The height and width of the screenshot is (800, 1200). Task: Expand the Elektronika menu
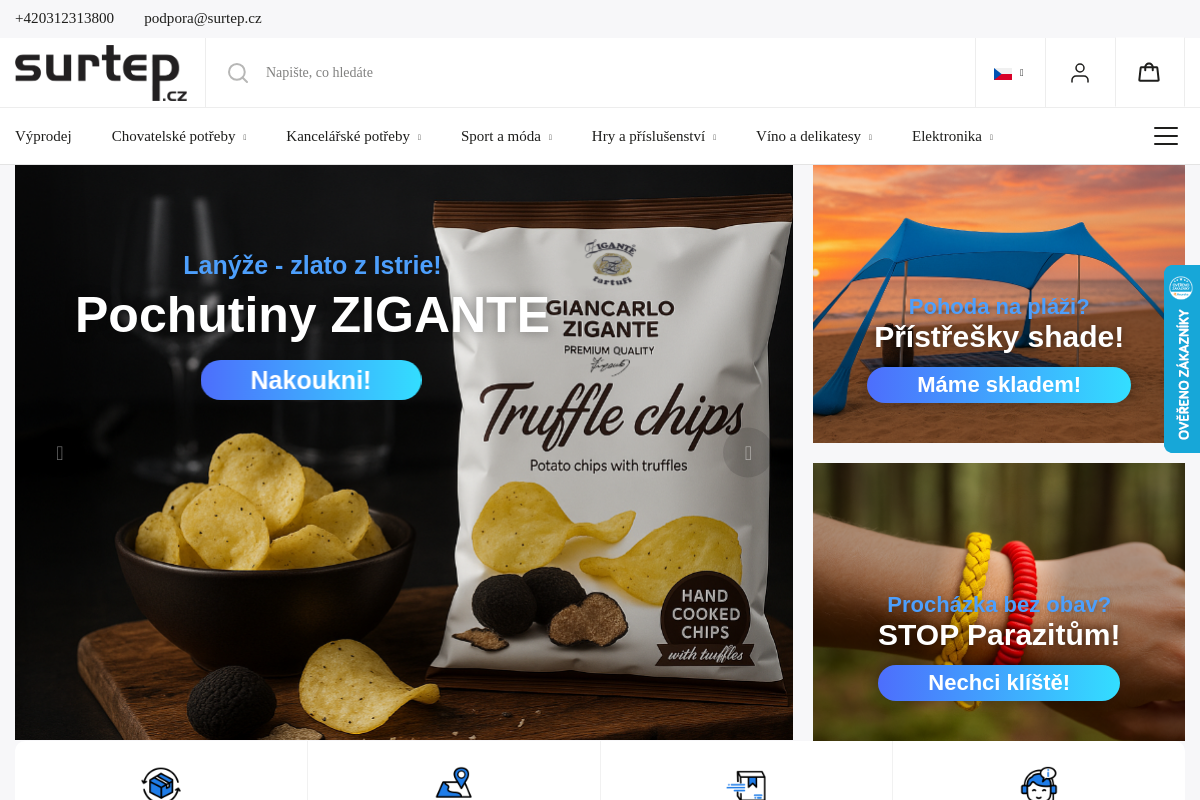click(952, 136)
